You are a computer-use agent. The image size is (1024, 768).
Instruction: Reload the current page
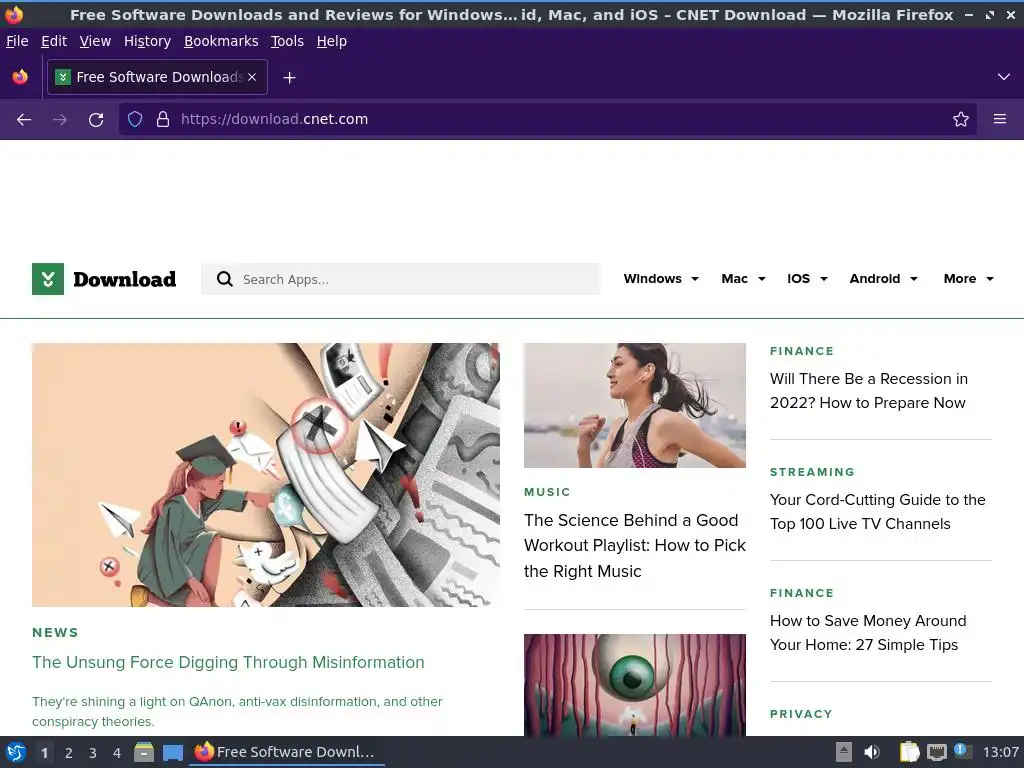pyautogui.click(x=96, y=120)
